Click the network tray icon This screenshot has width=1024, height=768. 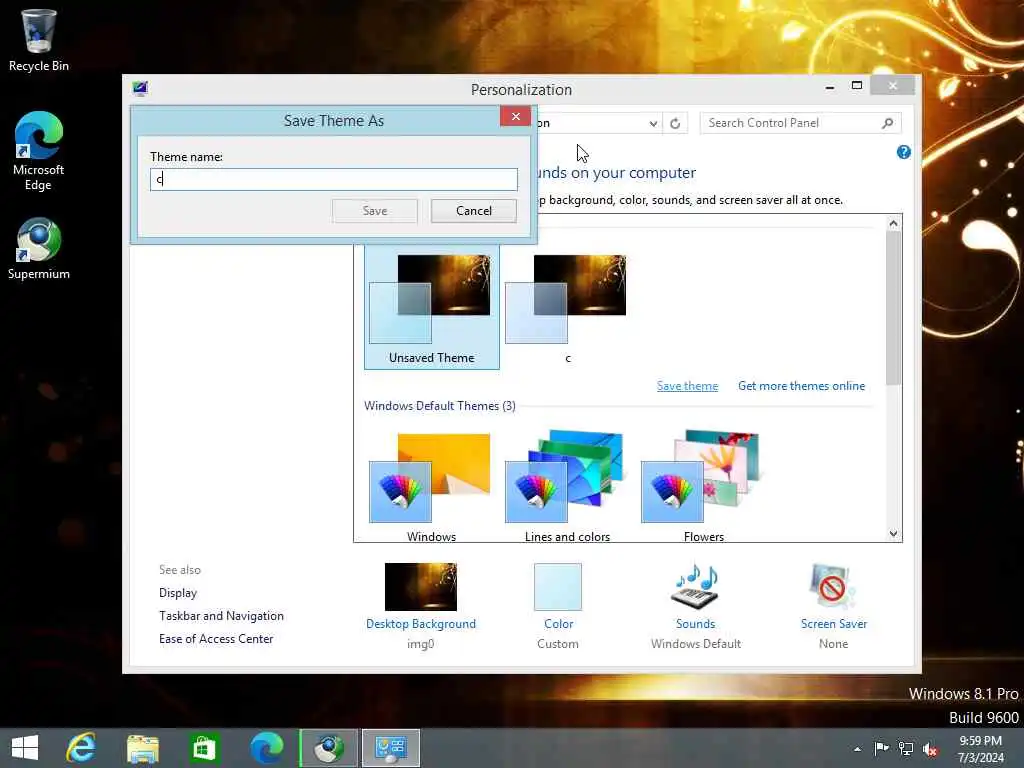906,748
